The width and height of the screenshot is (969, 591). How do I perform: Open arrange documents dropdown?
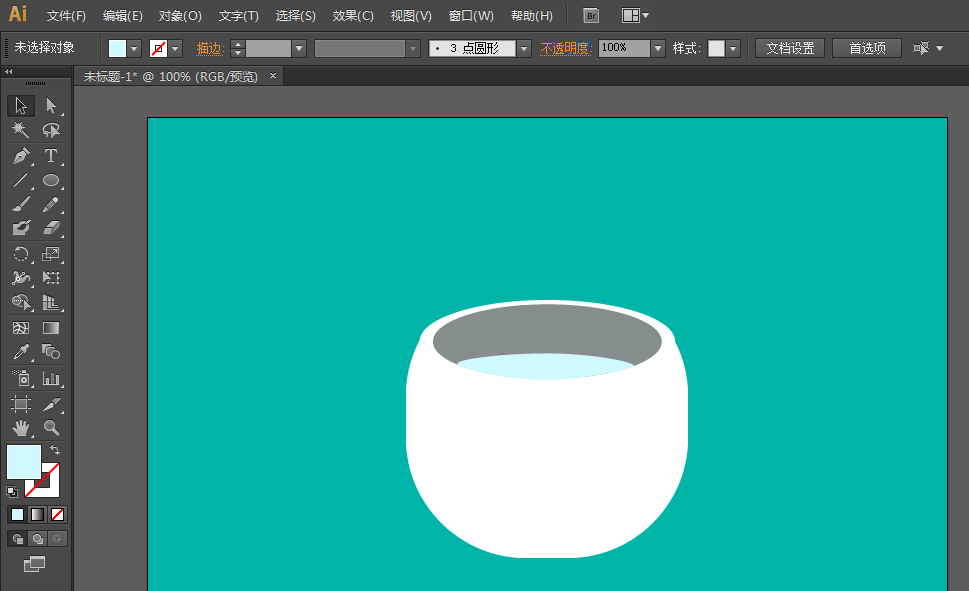point(635,15)
